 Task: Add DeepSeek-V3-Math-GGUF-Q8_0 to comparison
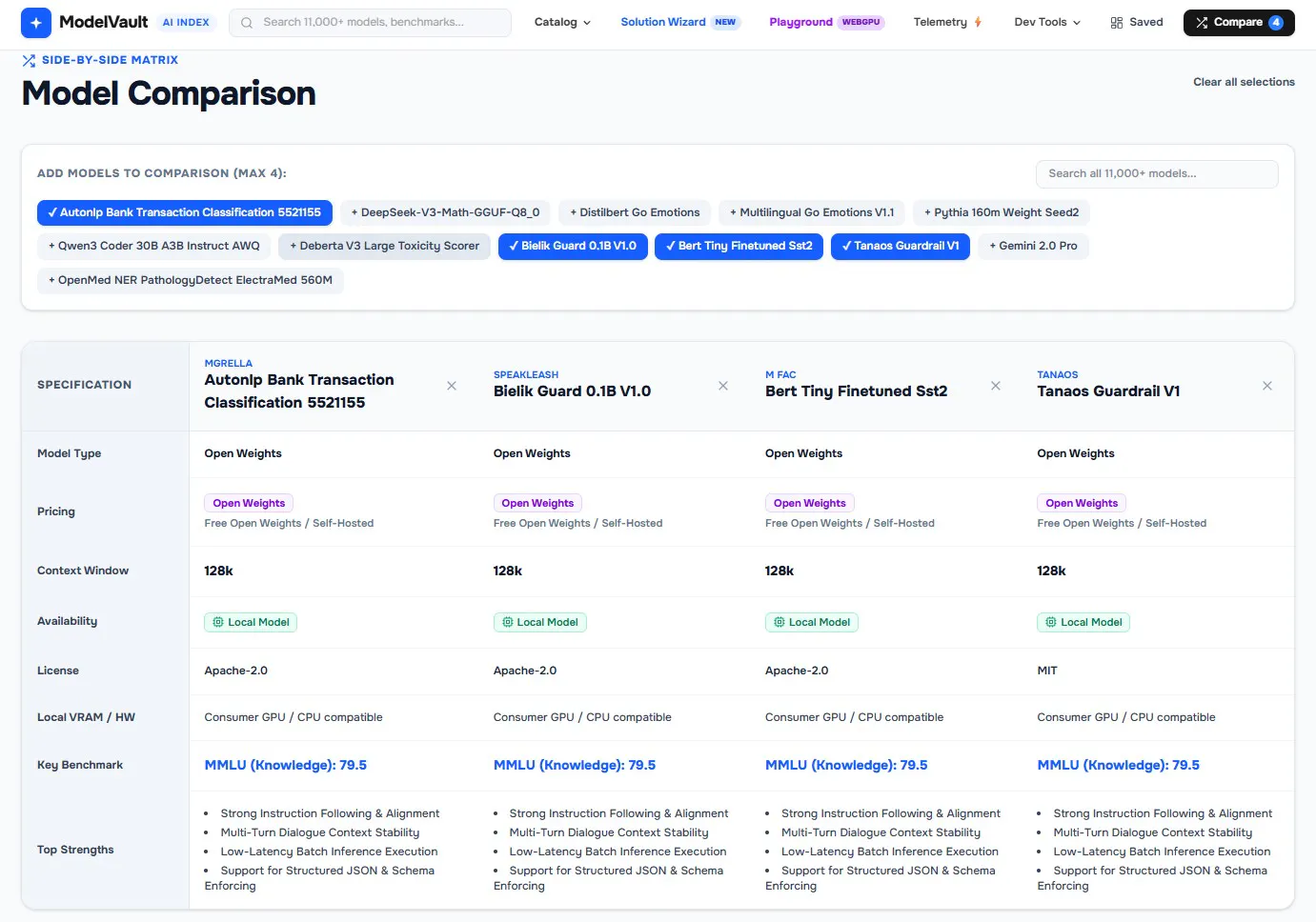click(445, 212)
